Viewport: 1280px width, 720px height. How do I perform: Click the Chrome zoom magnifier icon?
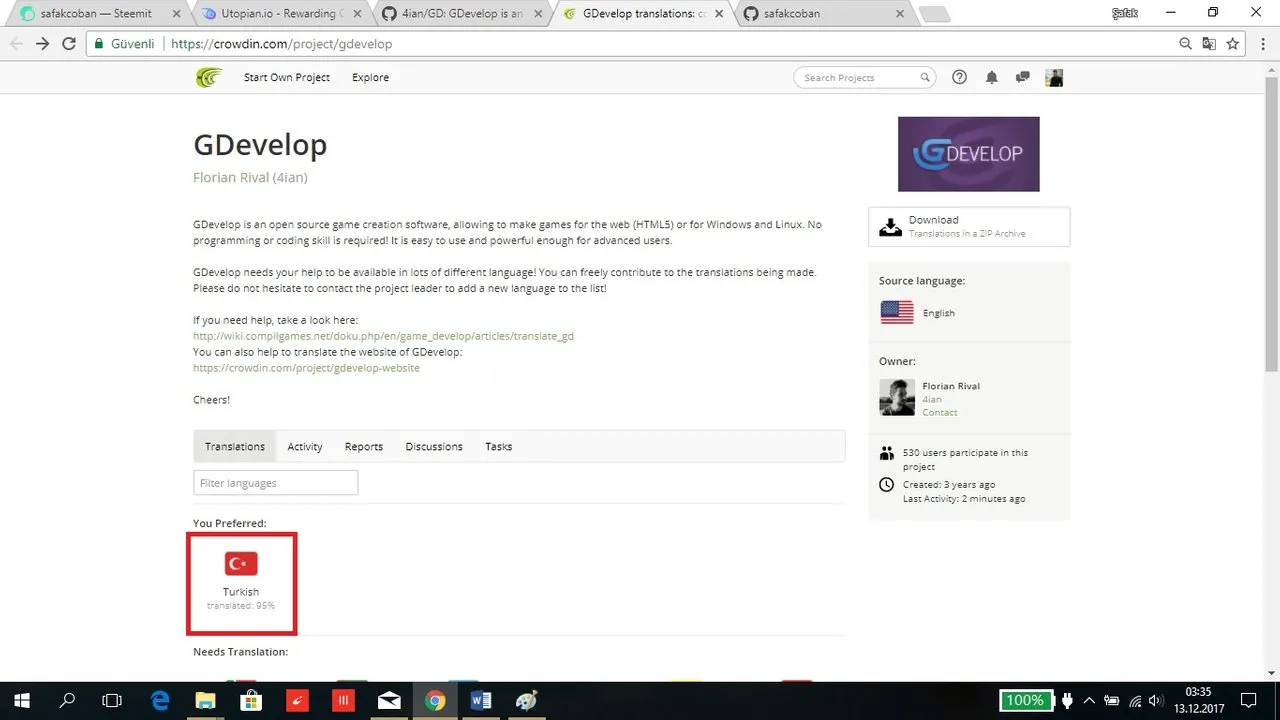(x=1186, y=44)
